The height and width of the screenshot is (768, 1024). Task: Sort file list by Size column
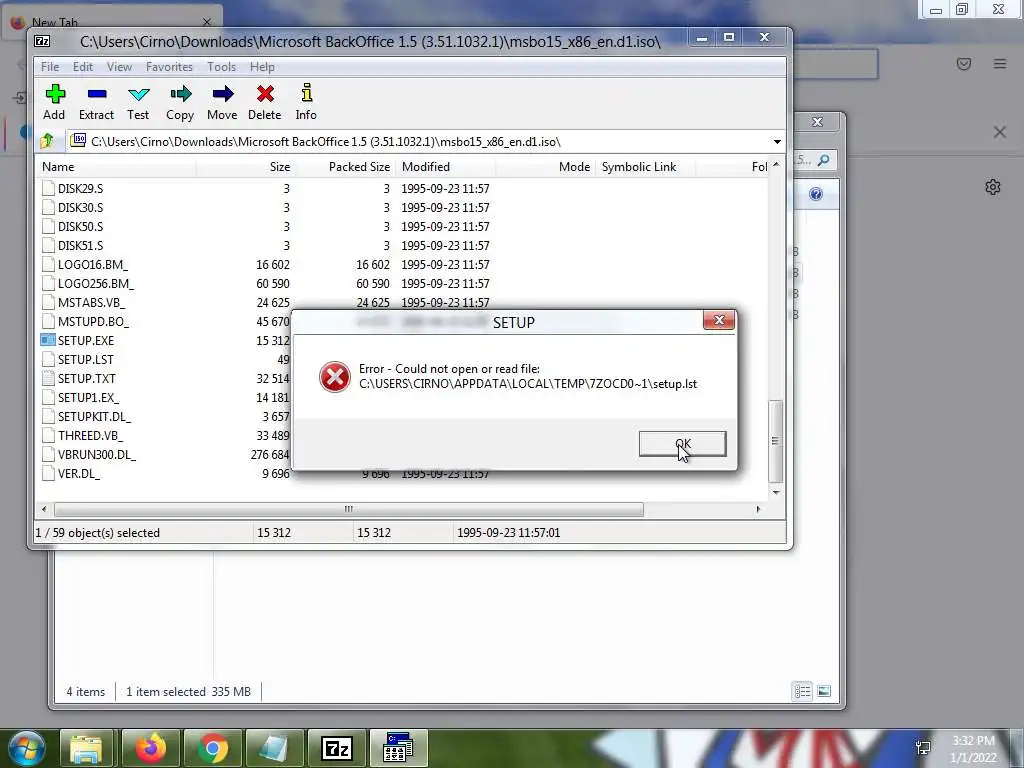246,167
